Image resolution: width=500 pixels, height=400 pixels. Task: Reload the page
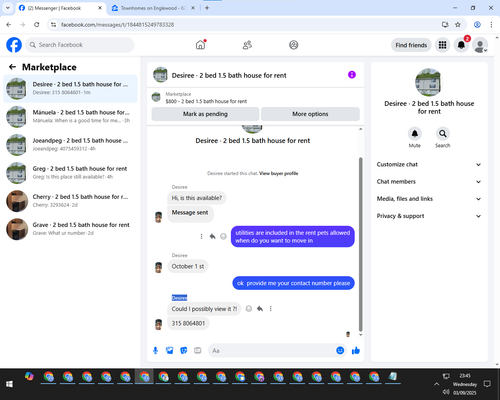[37, 24]
